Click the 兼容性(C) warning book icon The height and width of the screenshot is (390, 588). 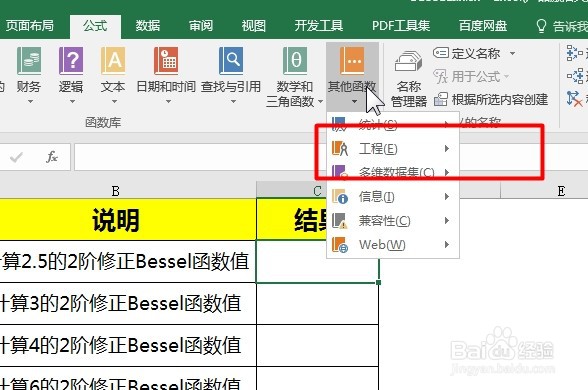point(340,220)
